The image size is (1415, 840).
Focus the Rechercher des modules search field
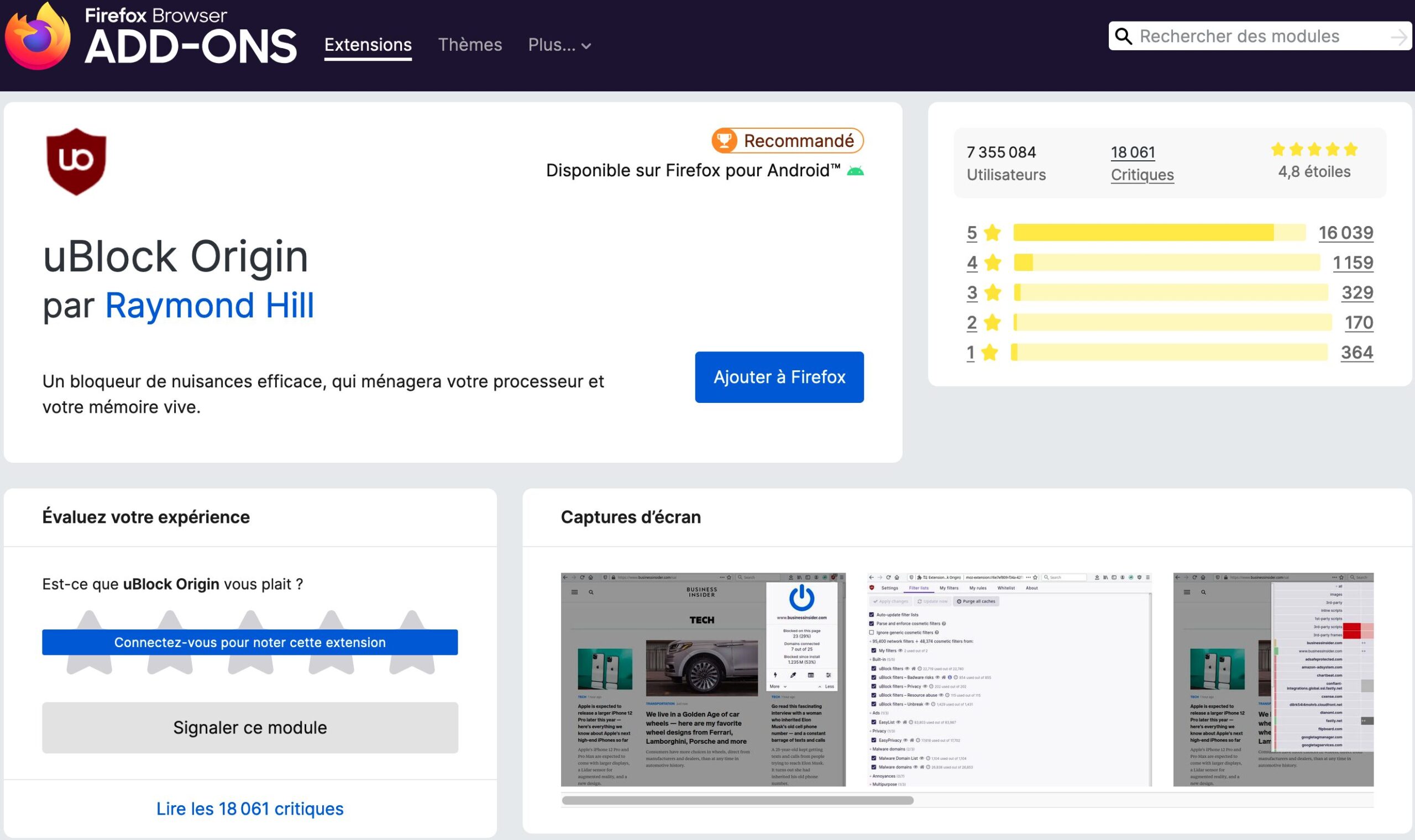point(1259,36)
